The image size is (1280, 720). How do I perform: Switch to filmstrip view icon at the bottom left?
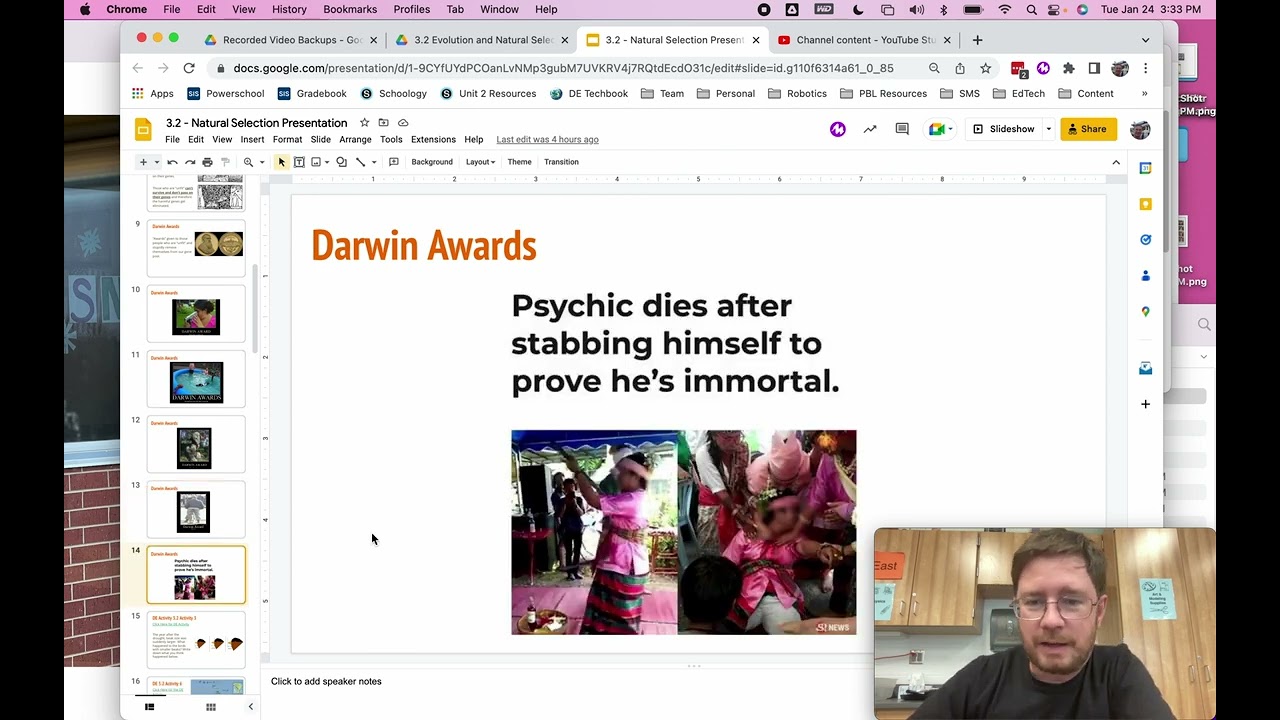tap(149, 707)
